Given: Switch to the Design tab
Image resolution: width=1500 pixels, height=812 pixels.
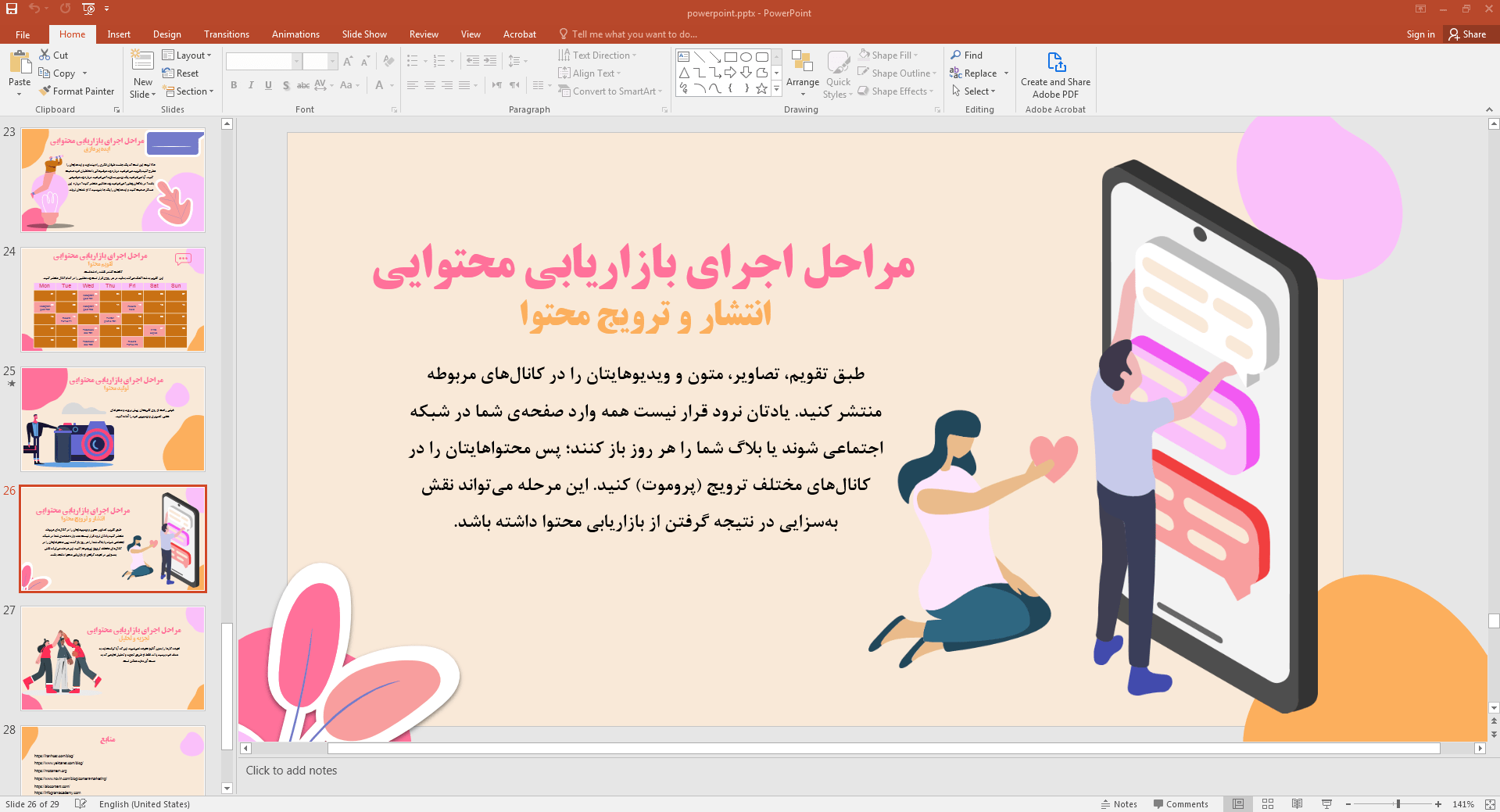Looking at the screenshot, I should pos(166,34).
